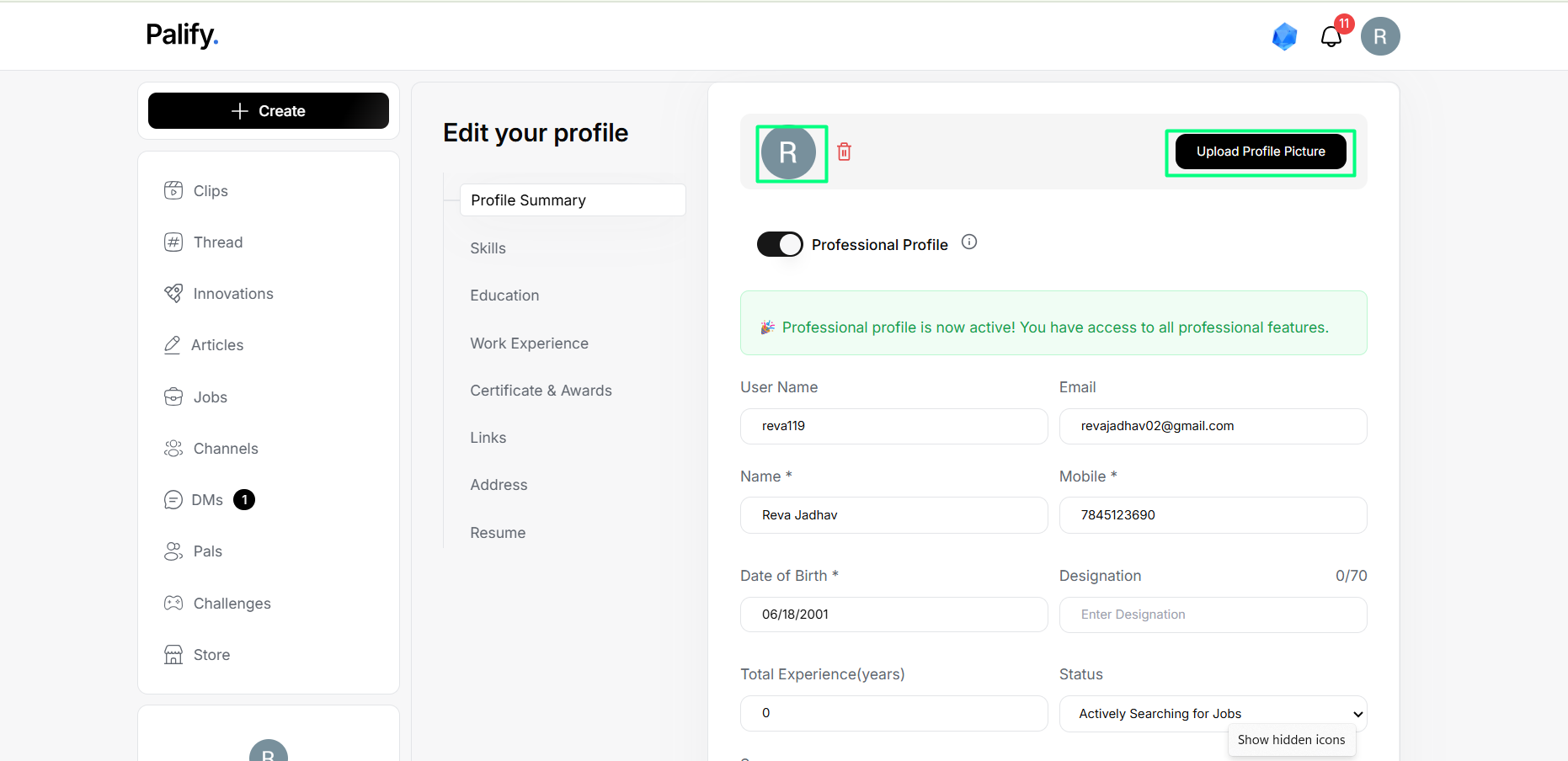Click the Date of Birth field
This screenshot has height=761, width=1568.
[893, 615]
